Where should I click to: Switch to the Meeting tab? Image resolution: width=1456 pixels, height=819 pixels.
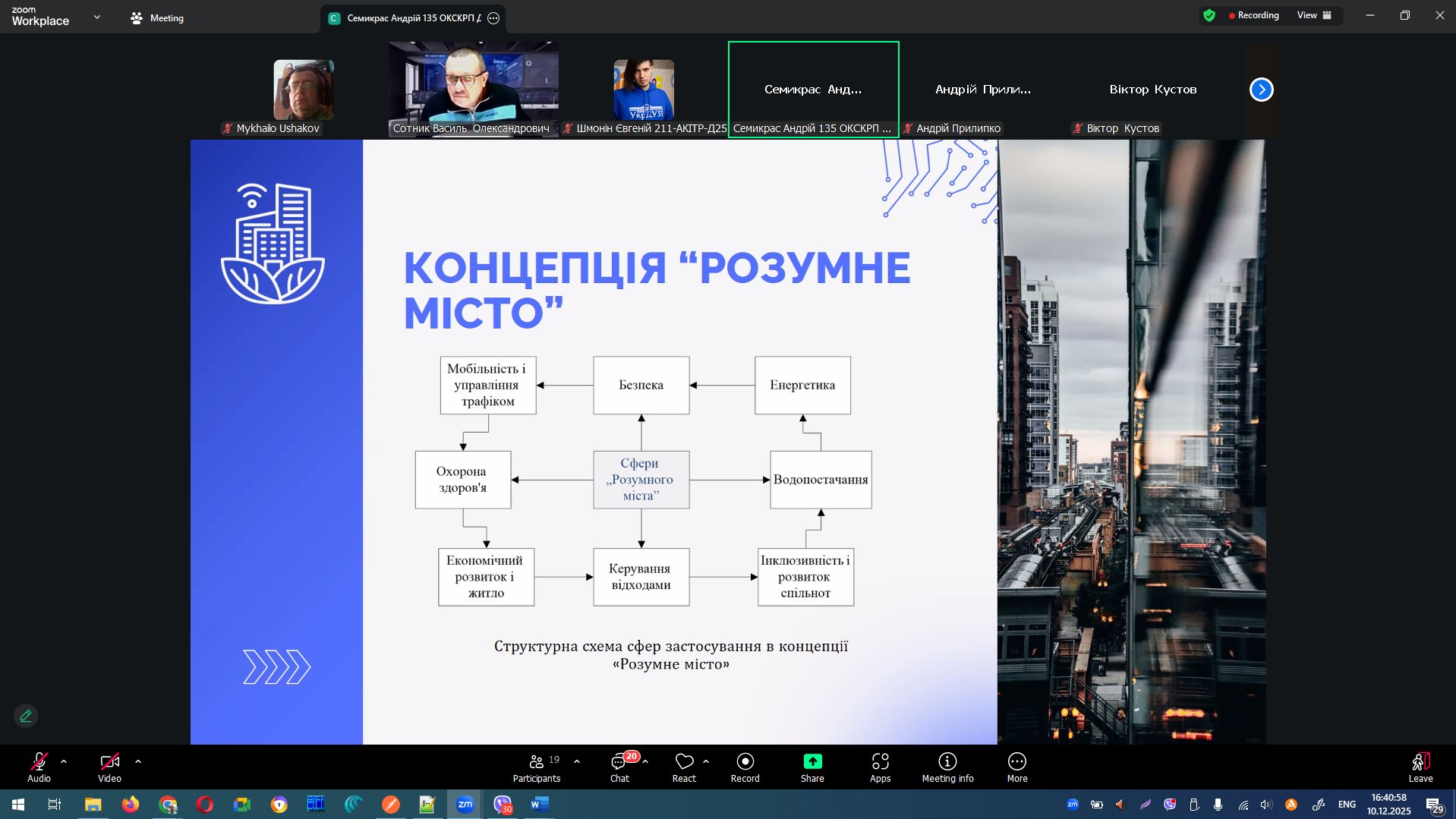157,18
